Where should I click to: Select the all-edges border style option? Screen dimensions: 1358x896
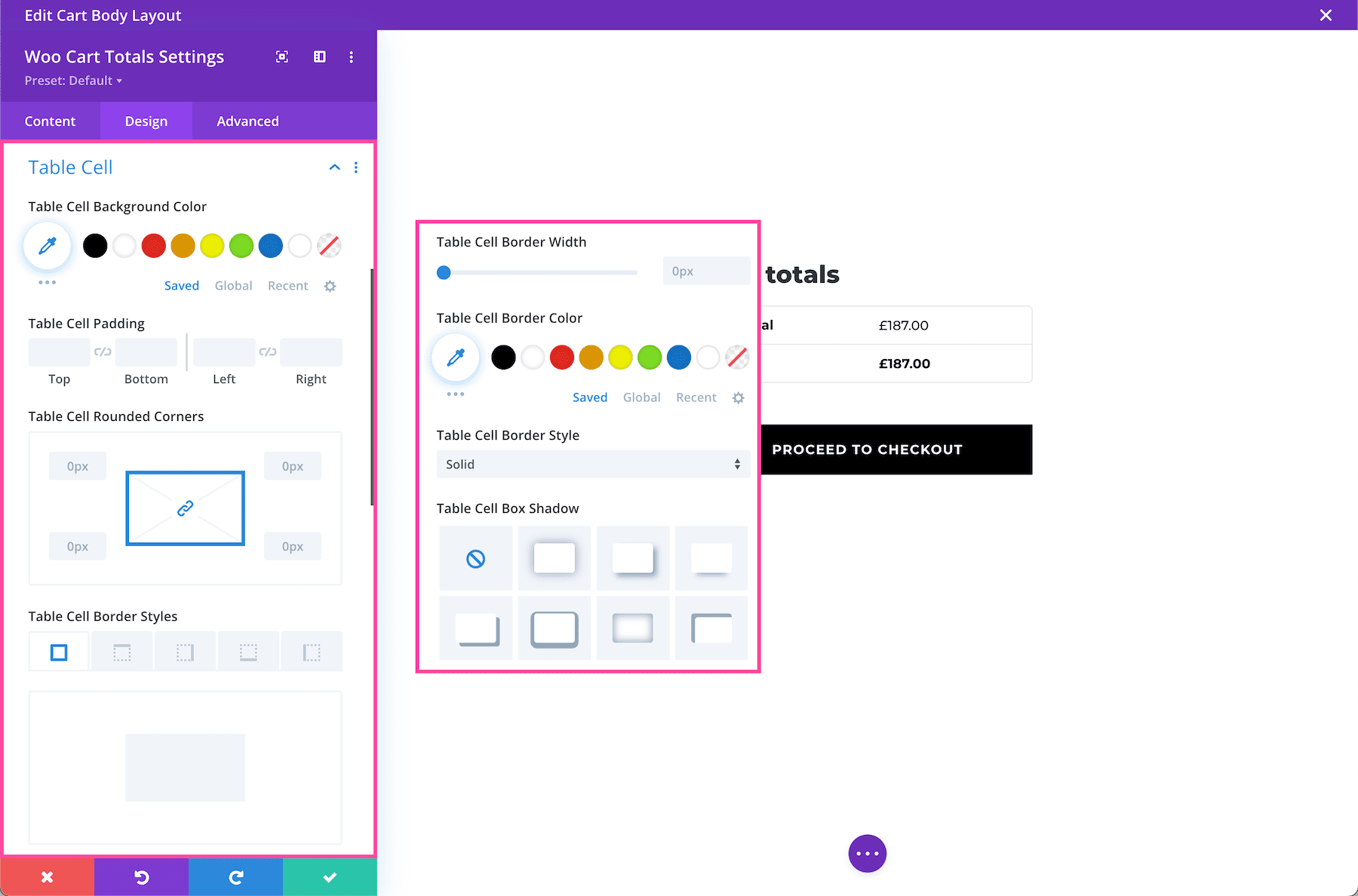coord(58,650)
